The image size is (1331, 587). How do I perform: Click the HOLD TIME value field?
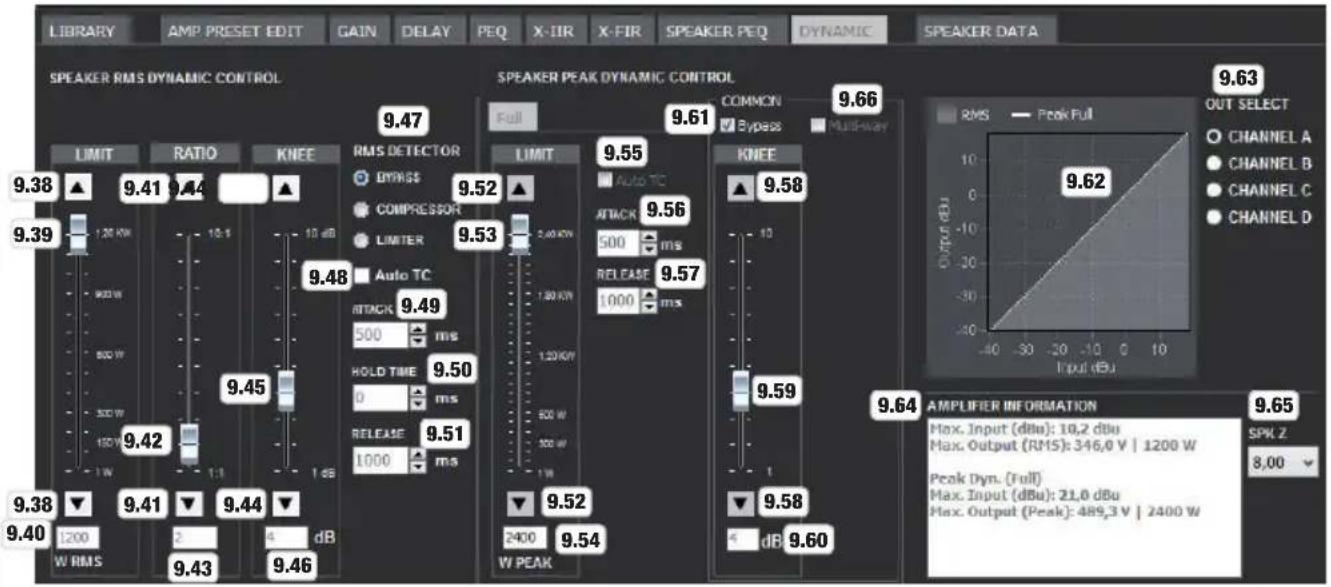[x=380, y=398]
